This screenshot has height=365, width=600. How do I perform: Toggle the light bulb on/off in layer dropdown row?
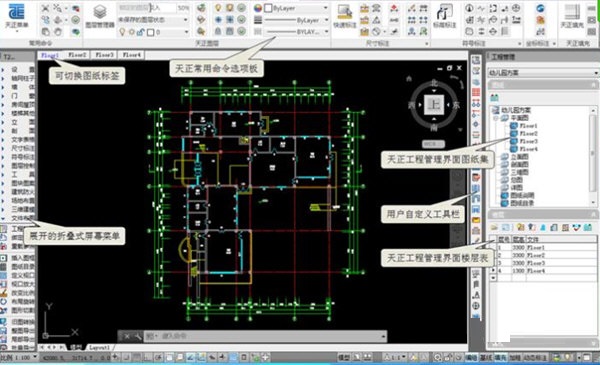122,33
